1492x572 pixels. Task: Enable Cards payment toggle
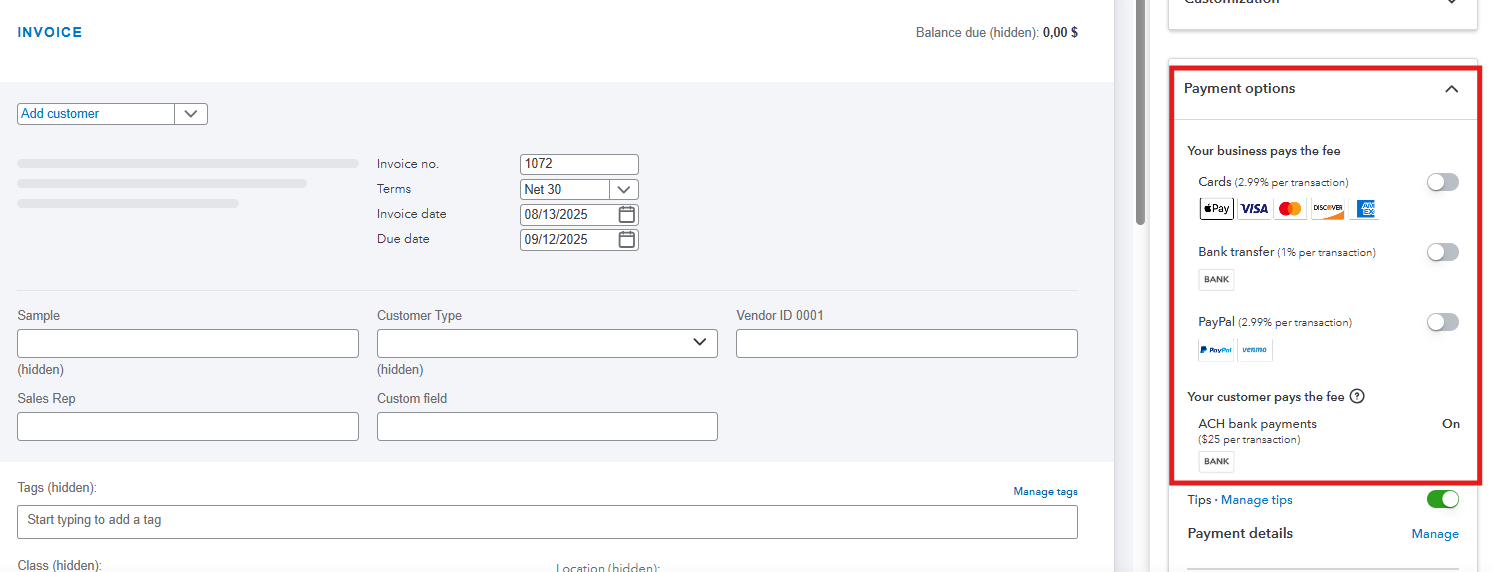(x=1442, y=182)
